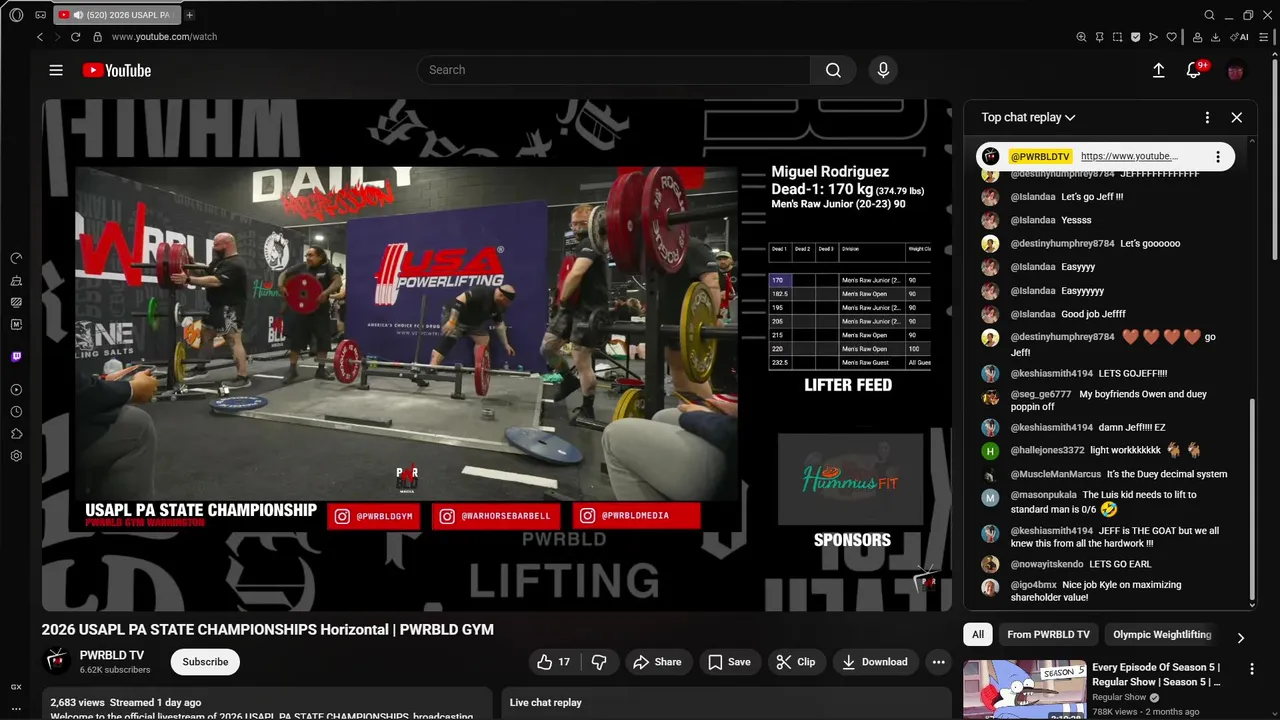Share the video
The image size is (1280, 720).
pos(658,662)
